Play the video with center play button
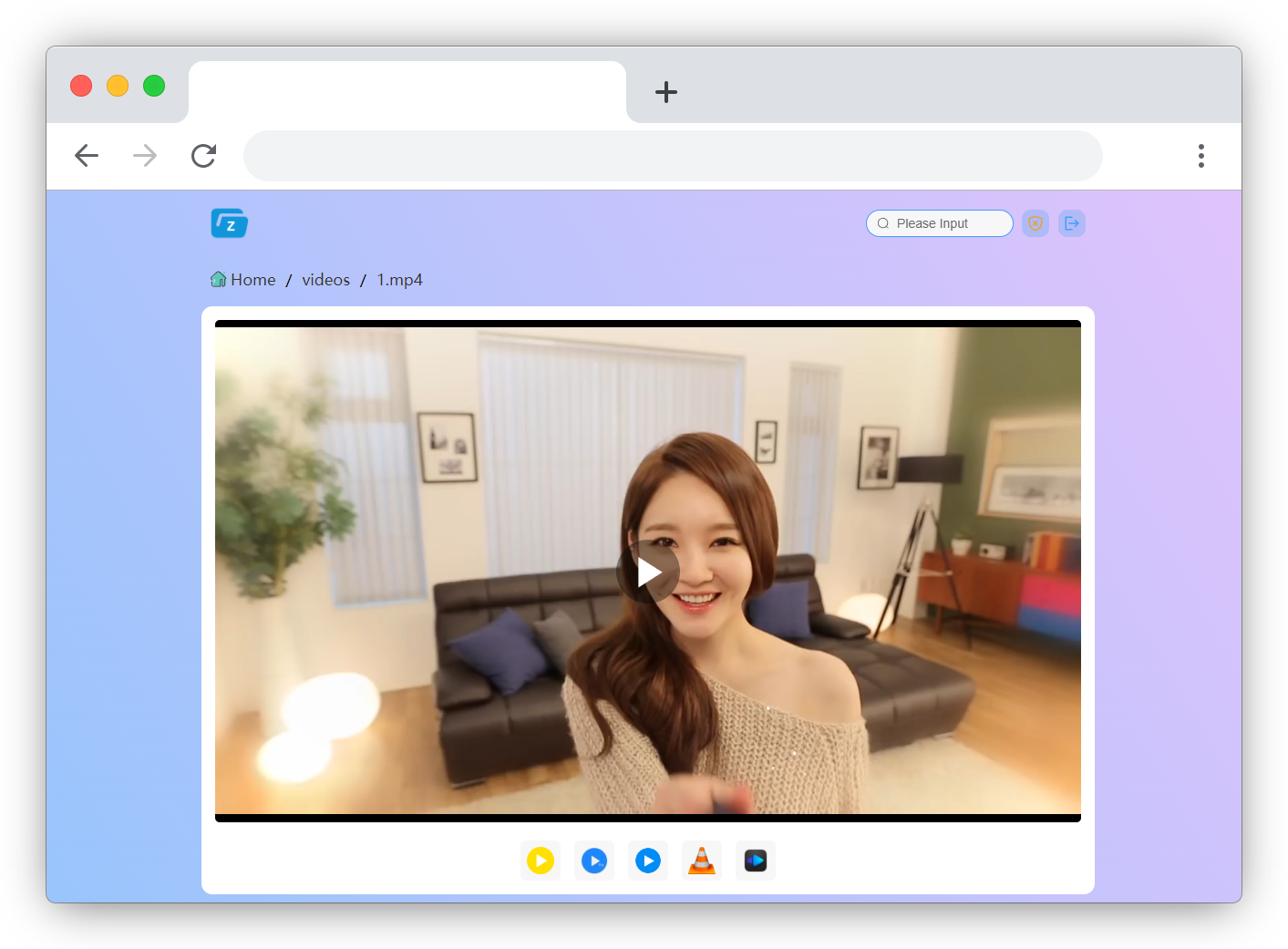This screenshot has height=949, width=1288. pos(648,572)
